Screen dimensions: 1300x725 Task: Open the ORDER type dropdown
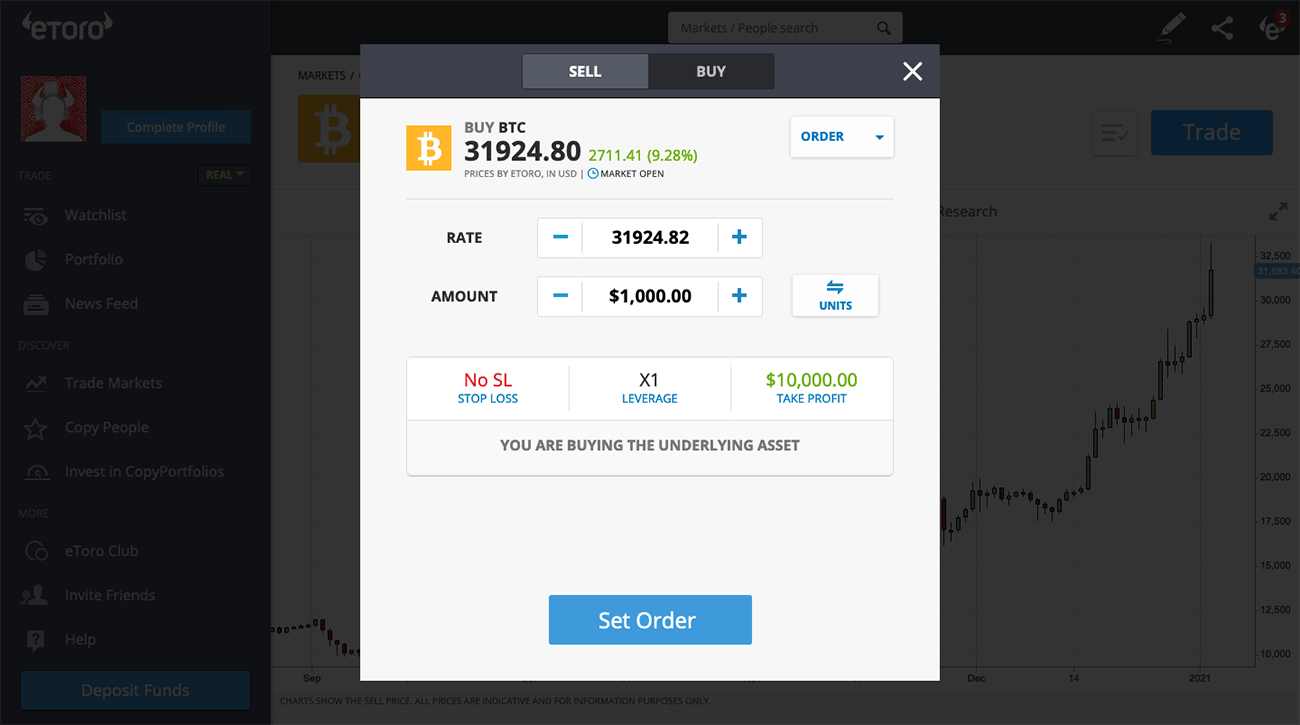click(x=842, y=137)
